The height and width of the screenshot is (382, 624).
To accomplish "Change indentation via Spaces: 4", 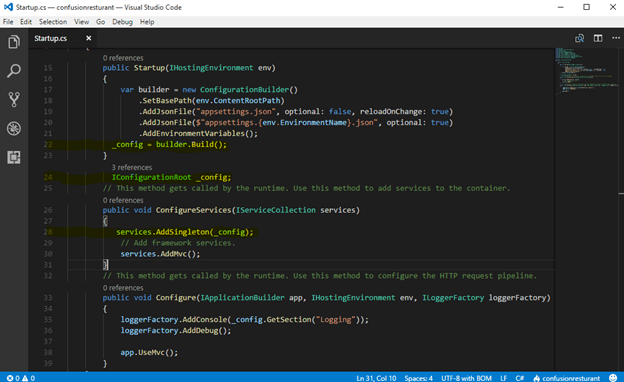I will pos(419,378).
